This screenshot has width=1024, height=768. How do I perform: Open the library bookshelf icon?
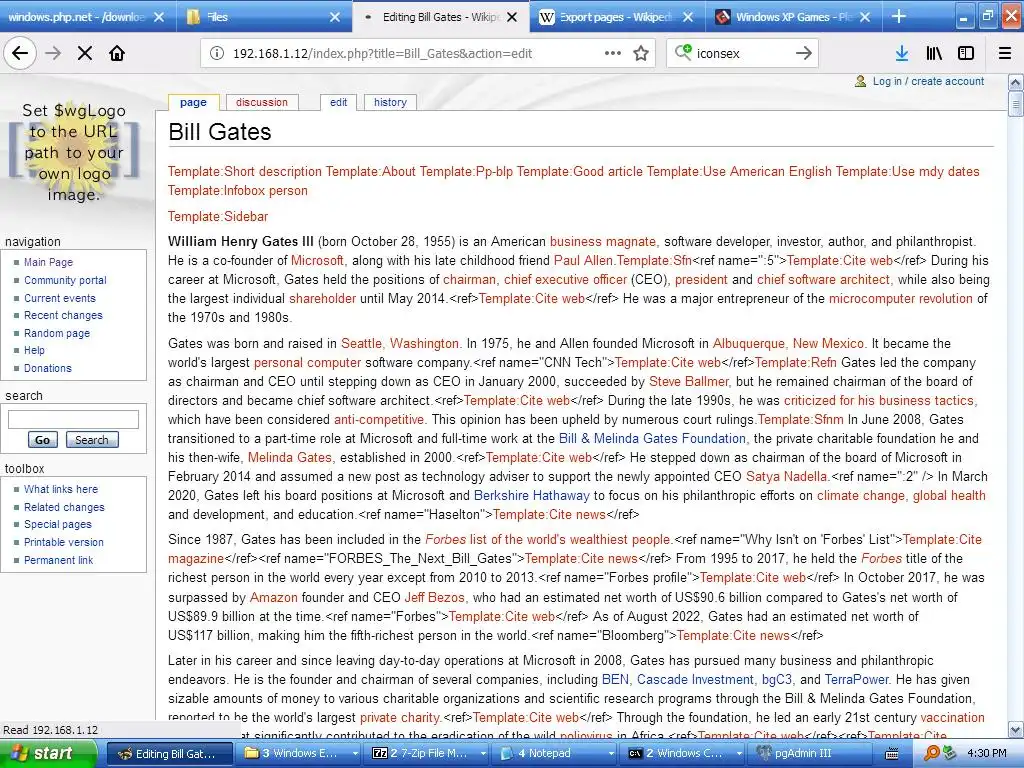(934, 54)
